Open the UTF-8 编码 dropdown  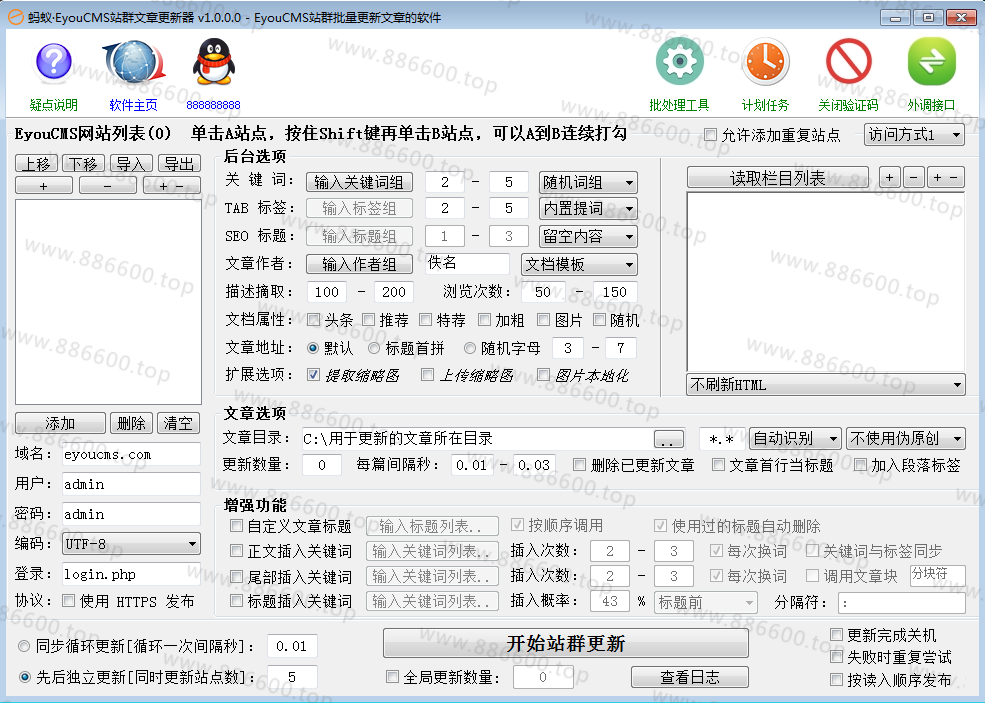[x=131, y=543]
